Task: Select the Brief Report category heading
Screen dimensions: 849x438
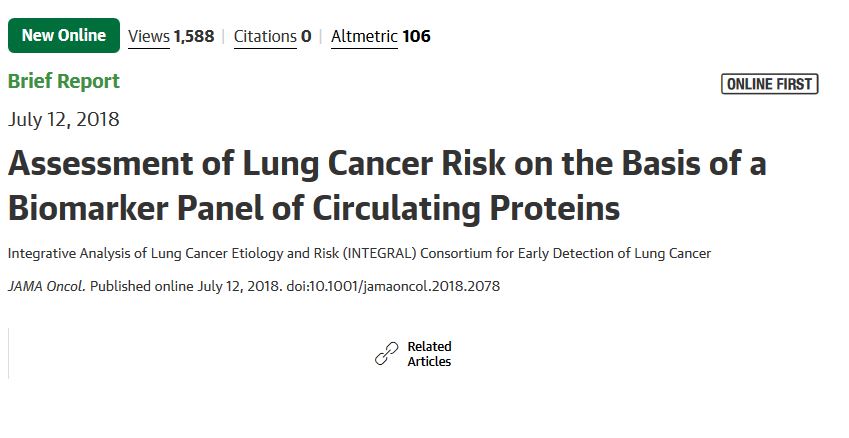Action: click(x=64, y=82)
